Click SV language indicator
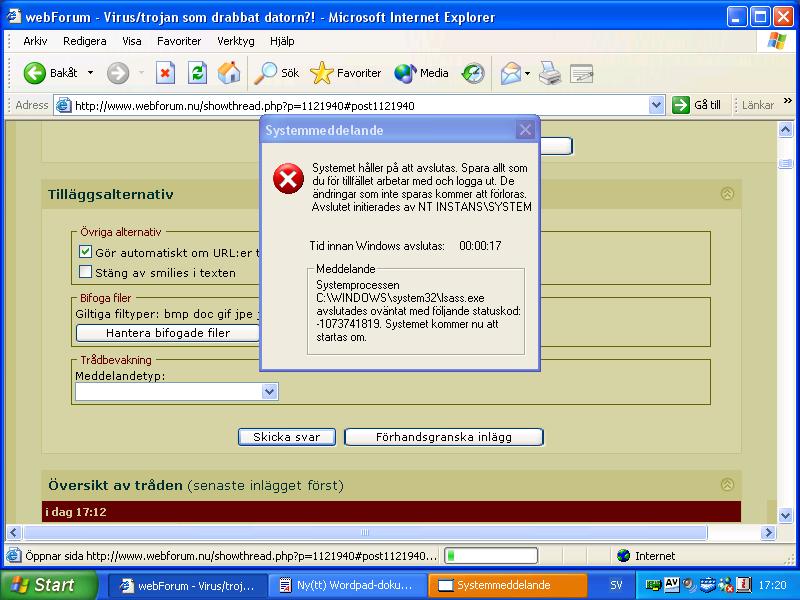Viewport: 800px width, 600px height. [x=616, y=586]
